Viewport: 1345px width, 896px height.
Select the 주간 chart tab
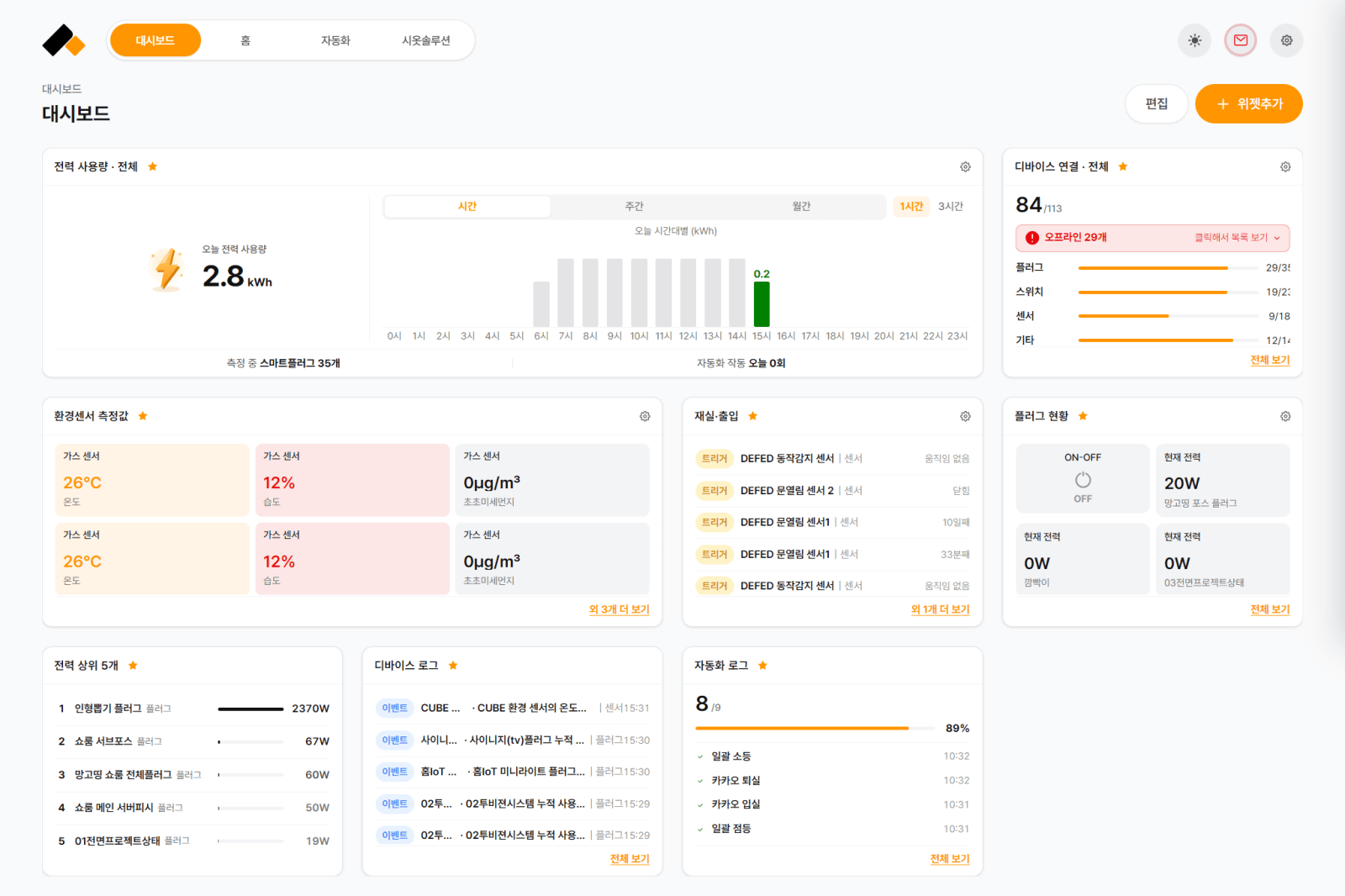[634, 206]
